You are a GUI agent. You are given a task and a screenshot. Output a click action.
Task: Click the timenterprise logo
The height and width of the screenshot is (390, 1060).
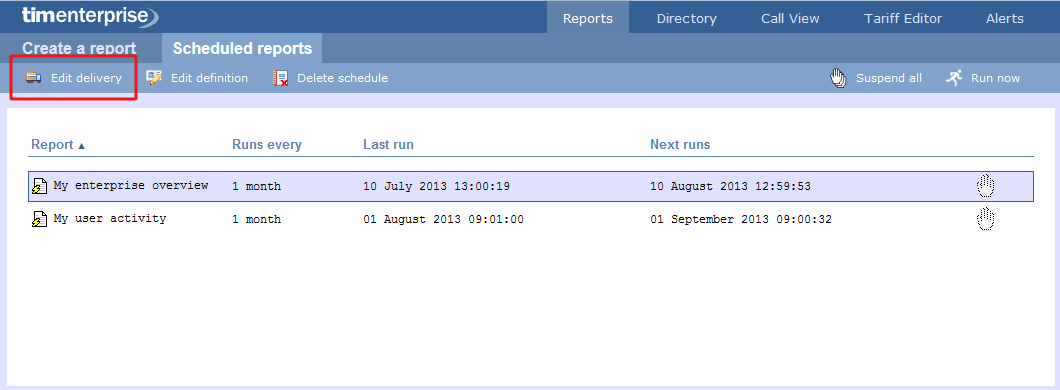[90, 16]
